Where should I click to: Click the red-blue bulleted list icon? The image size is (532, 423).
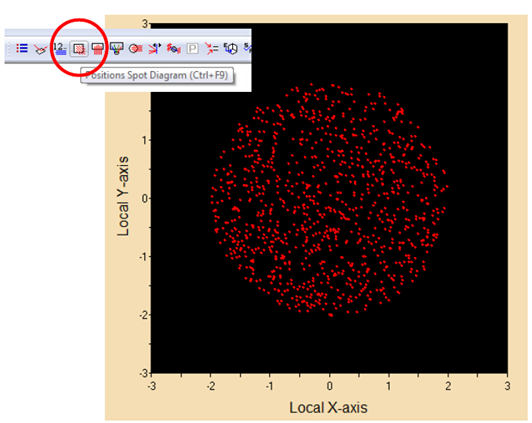[22, 48]
